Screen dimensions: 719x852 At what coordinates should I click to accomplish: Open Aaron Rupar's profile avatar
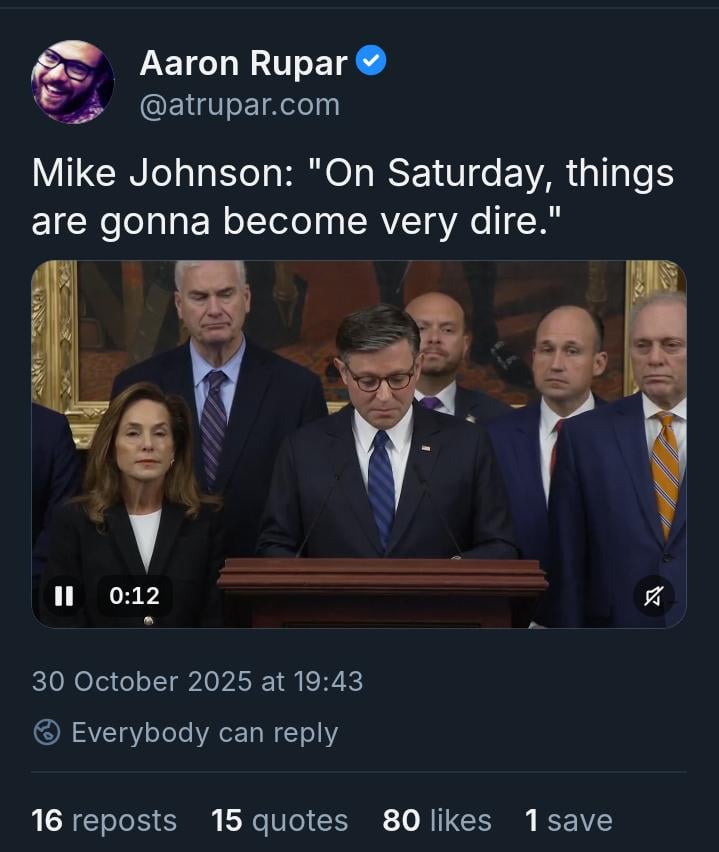coord(72,82)
